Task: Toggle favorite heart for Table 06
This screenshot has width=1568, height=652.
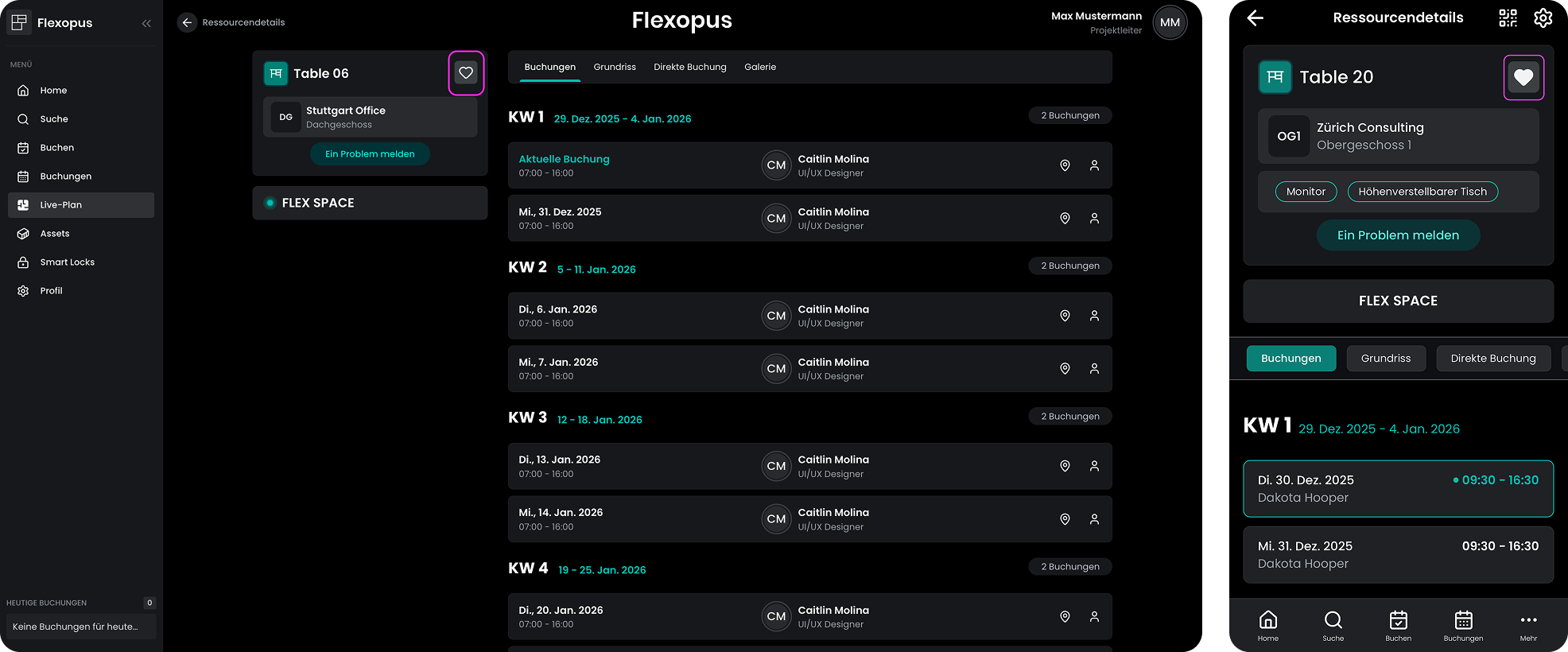Action: coord(466,73)
